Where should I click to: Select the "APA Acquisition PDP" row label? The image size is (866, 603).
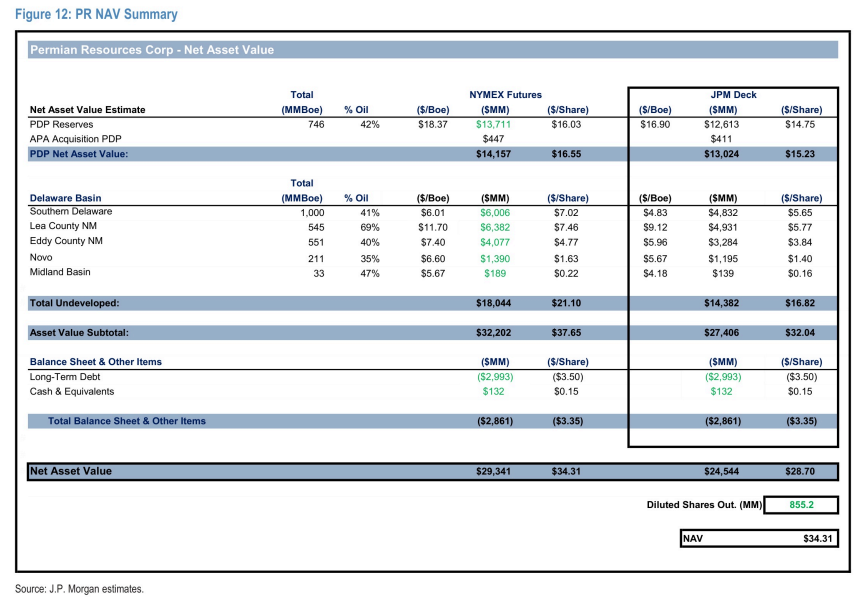coord(75,139)
